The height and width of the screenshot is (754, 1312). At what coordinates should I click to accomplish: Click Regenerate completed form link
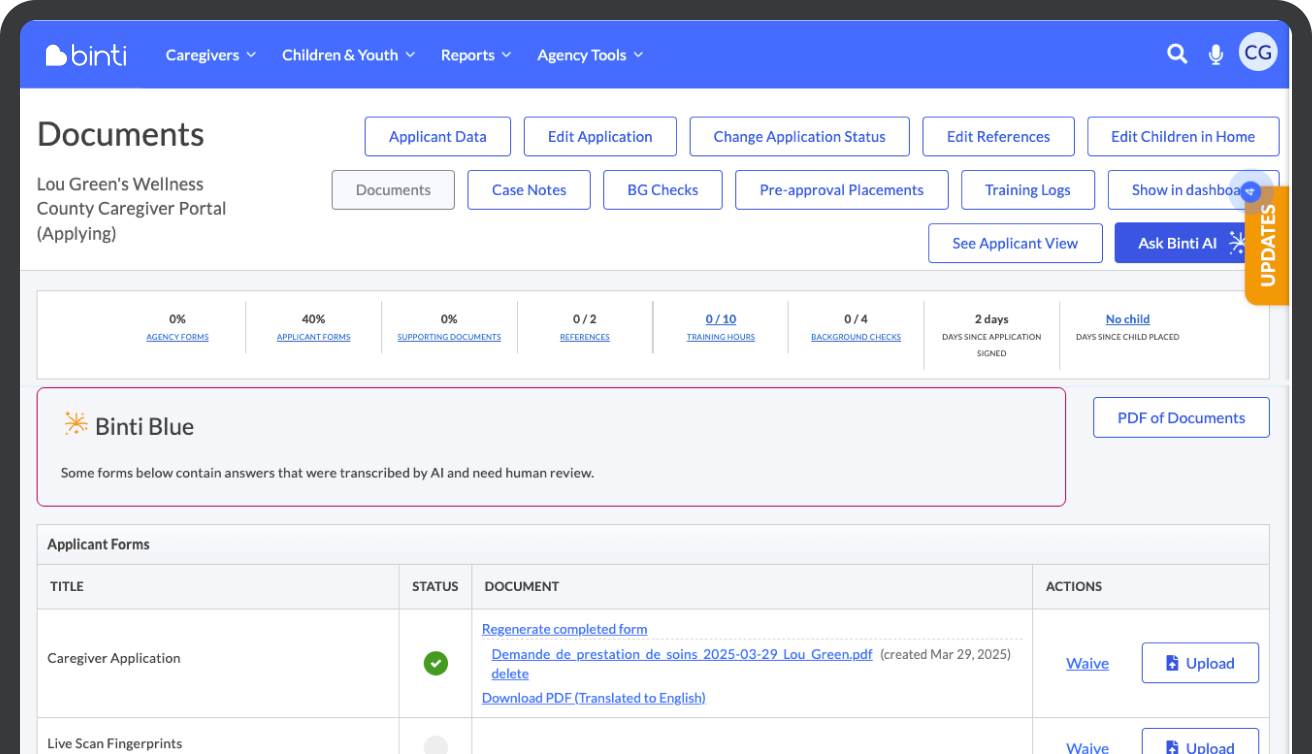click(564, 629)
